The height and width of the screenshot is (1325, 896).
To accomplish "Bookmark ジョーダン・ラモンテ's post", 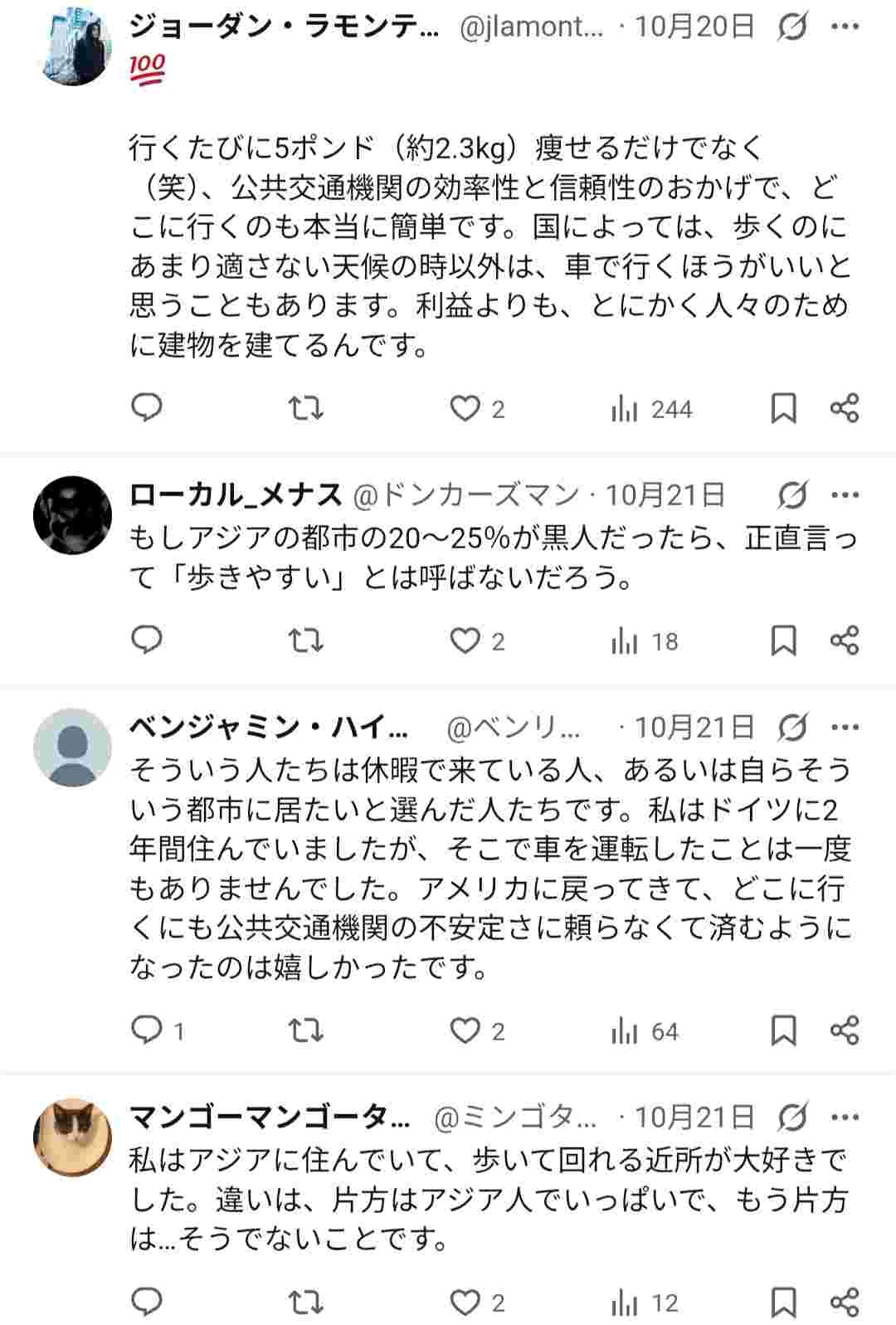I will point(783,406).
